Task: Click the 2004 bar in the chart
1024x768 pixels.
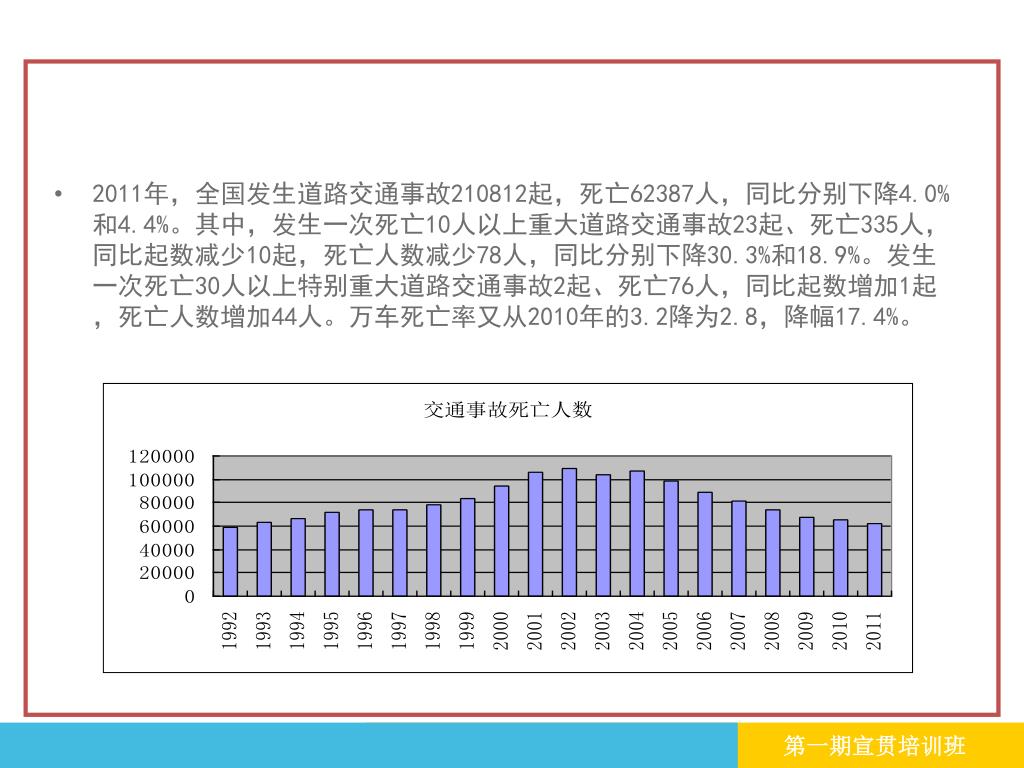Action: point(637,533)
